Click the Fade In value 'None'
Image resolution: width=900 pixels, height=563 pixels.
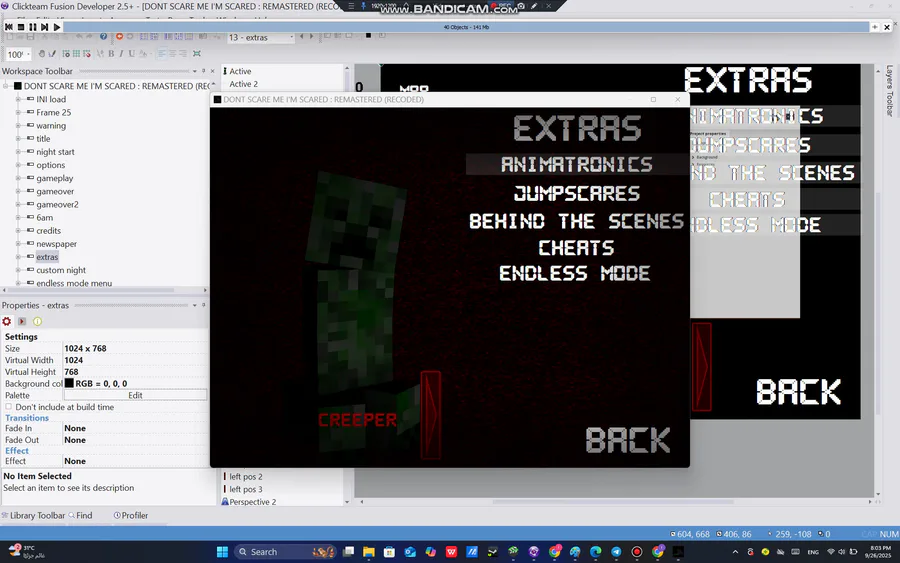click(x=75, y=428)
